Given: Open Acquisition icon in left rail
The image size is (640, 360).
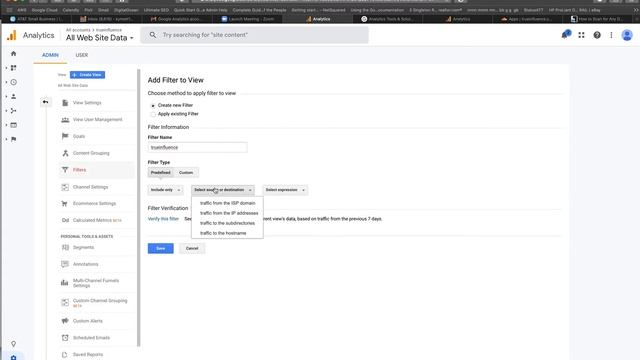Looking at the screenshot, I should coord(13,111).
